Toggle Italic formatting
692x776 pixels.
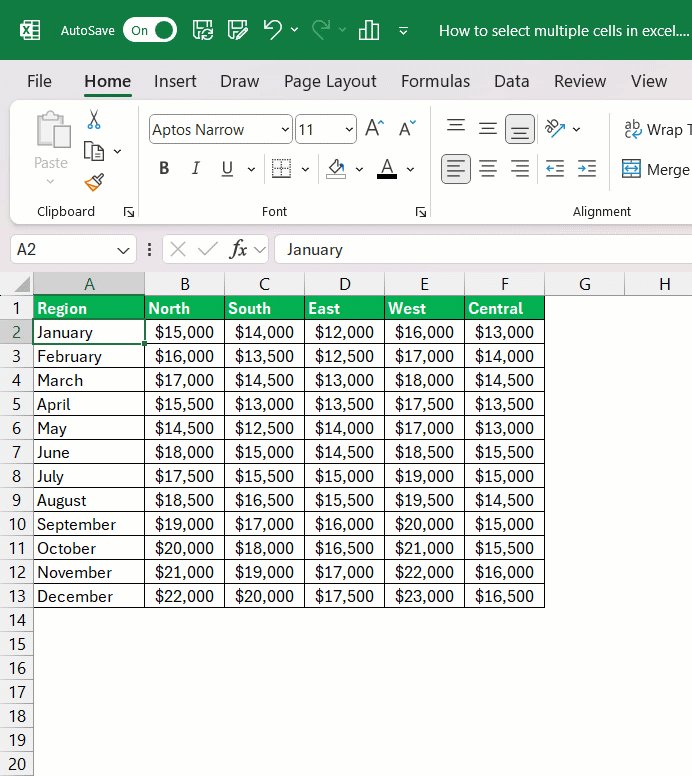tap(196, 169)
